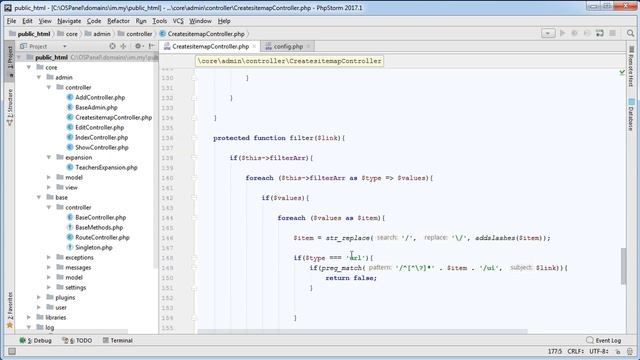Click the CRLF line separator widget
The image size is (640, 360).
pos(575,351)
